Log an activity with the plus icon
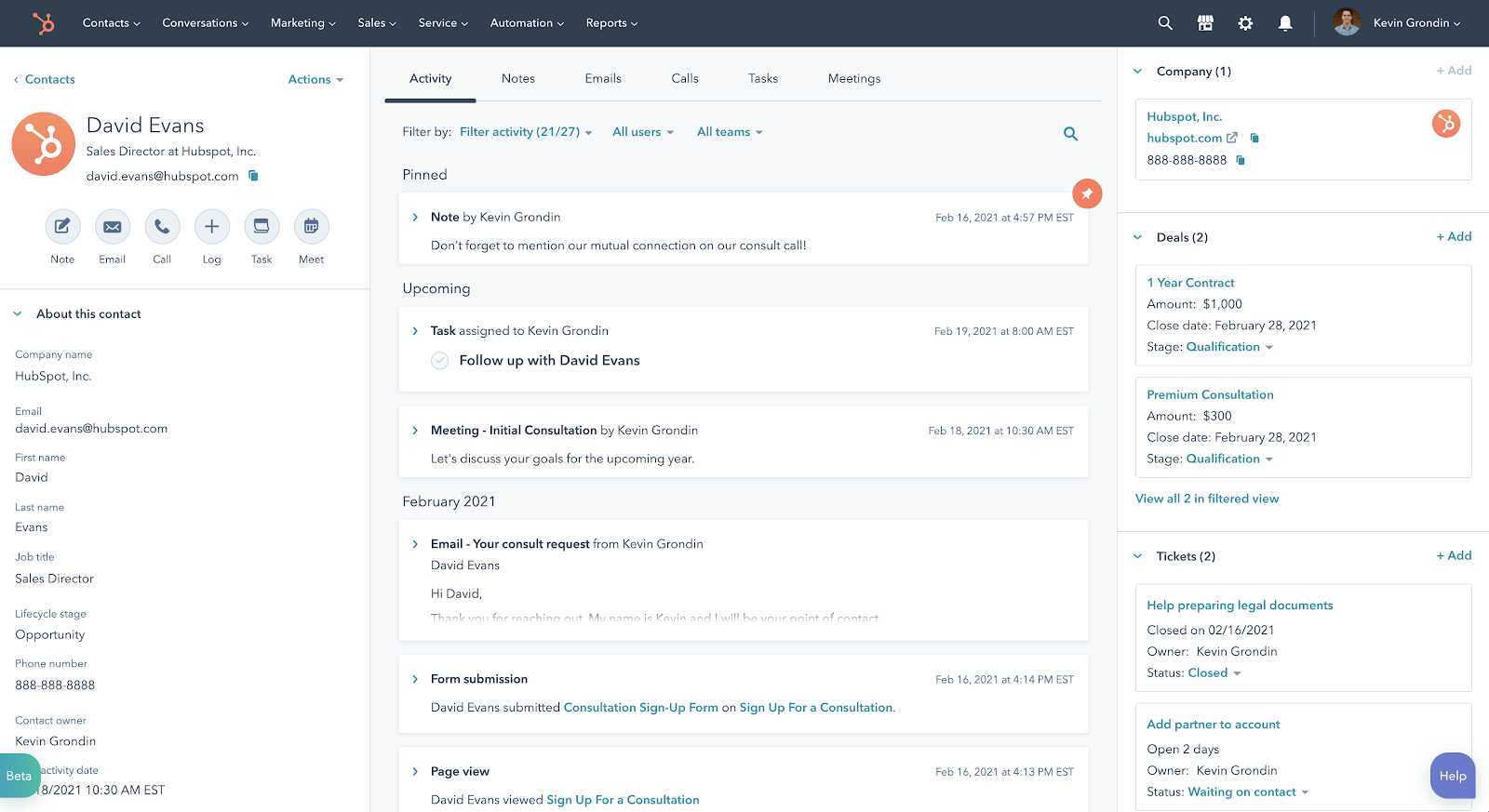 coord(212,226)
